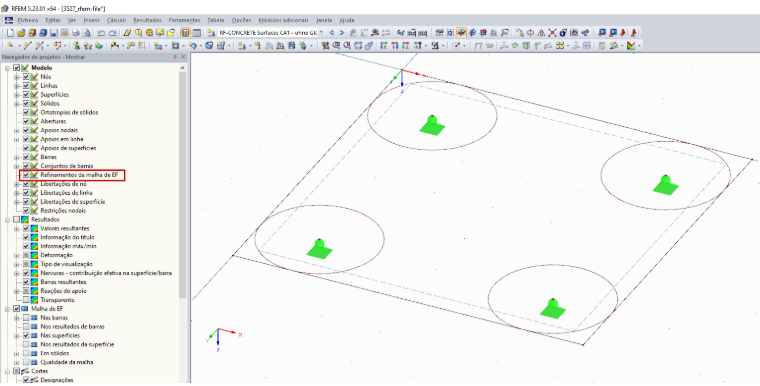The width and height of the screenshot is (760, 386).
Task: Open the RF-CONCRETE Surfaces load case dropdown
Action: pyautogui.click(x=321, y=33)
